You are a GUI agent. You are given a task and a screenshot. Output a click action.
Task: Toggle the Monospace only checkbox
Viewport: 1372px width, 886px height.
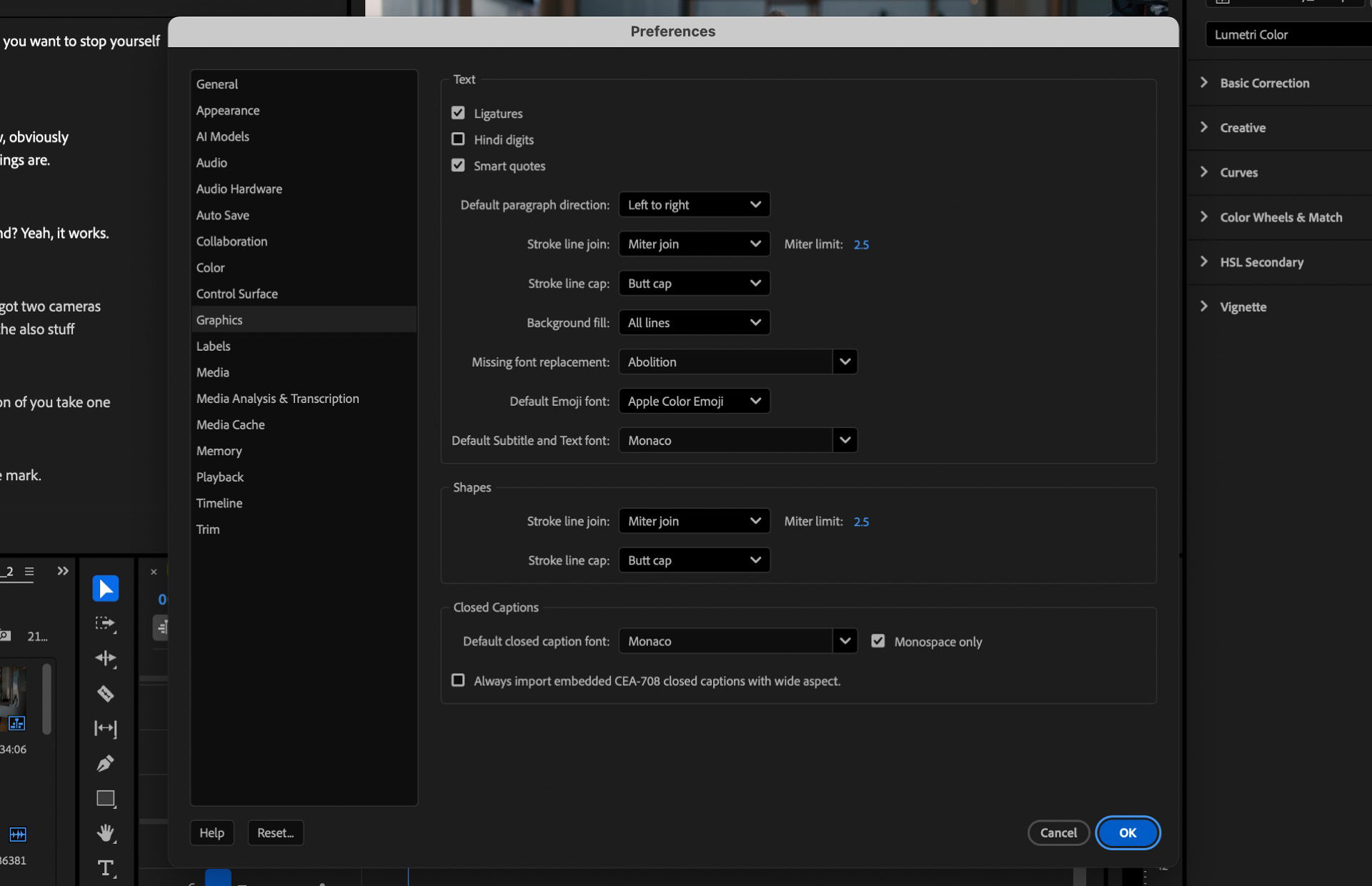coord(878,641)
